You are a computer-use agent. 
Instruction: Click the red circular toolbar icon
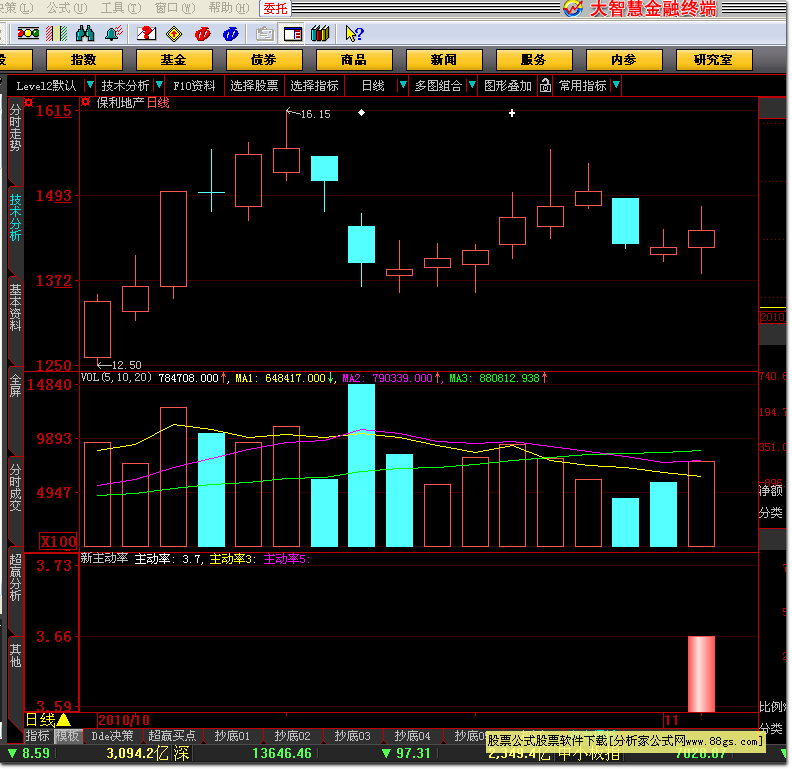tap(203, 34)
